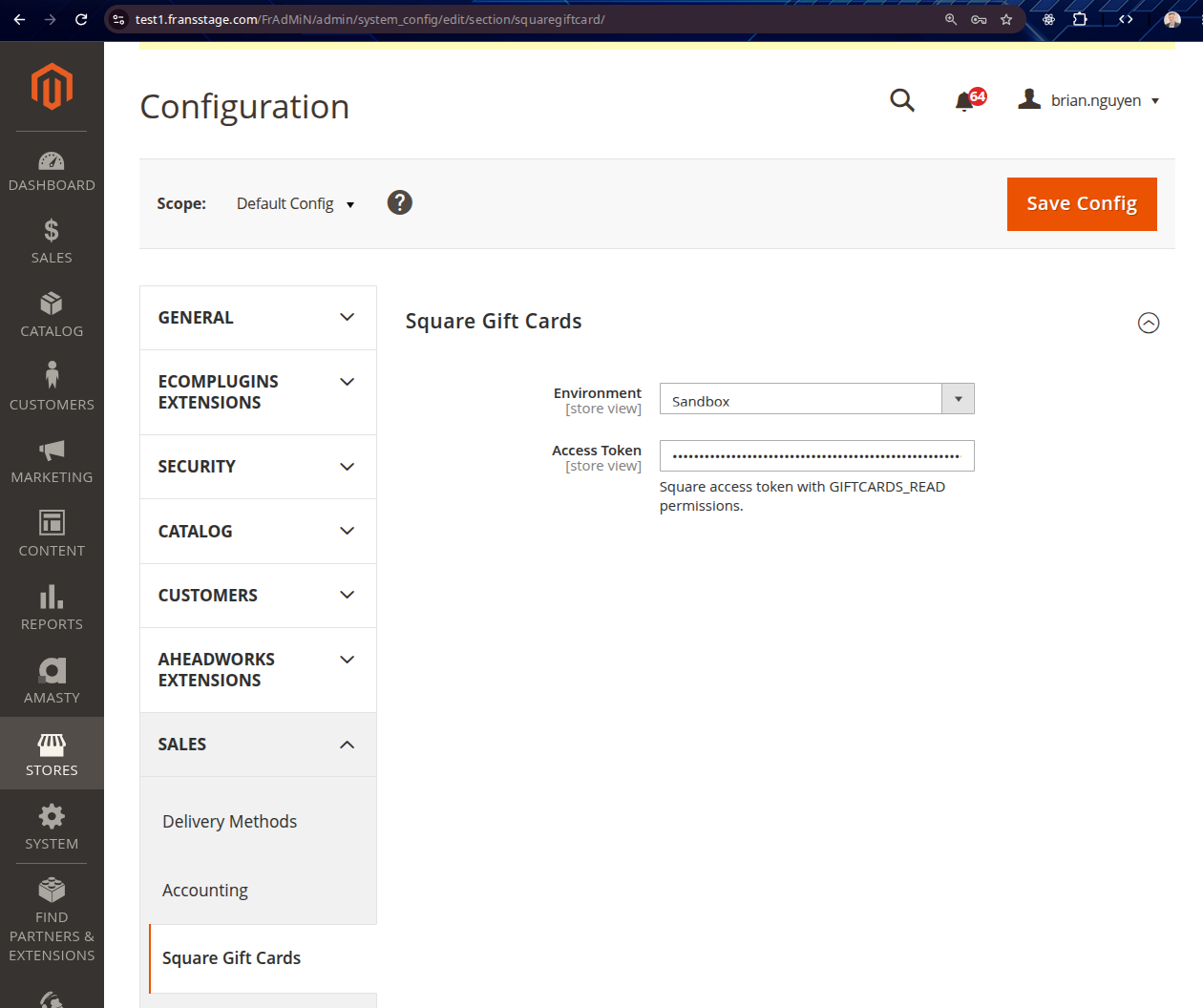Open Accounting settings
The height and width of the screenshot is (1008, 1203).
click(x=205, y=891)
